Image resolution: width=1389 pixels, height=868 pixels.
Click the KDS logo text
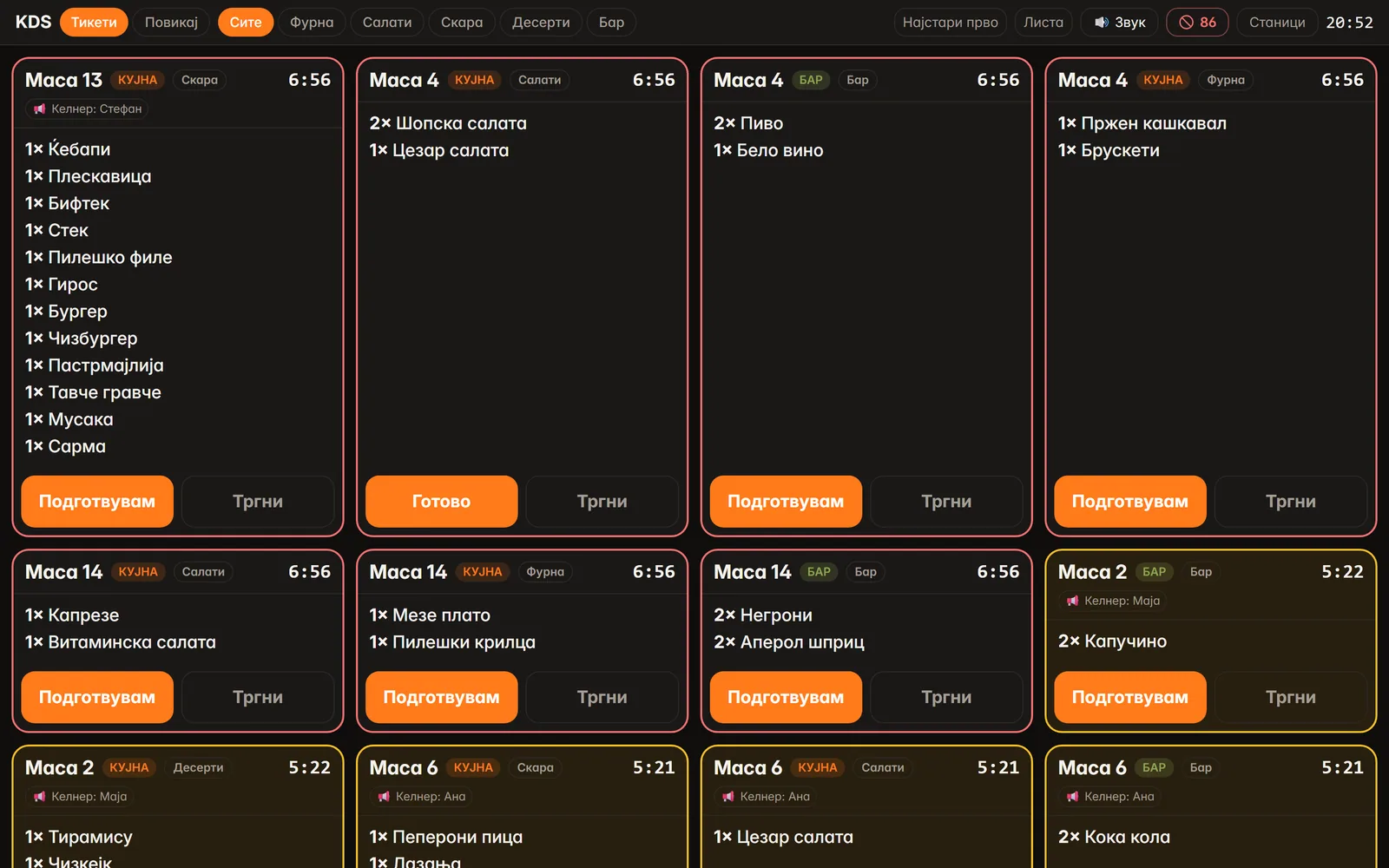click(33, 23)
